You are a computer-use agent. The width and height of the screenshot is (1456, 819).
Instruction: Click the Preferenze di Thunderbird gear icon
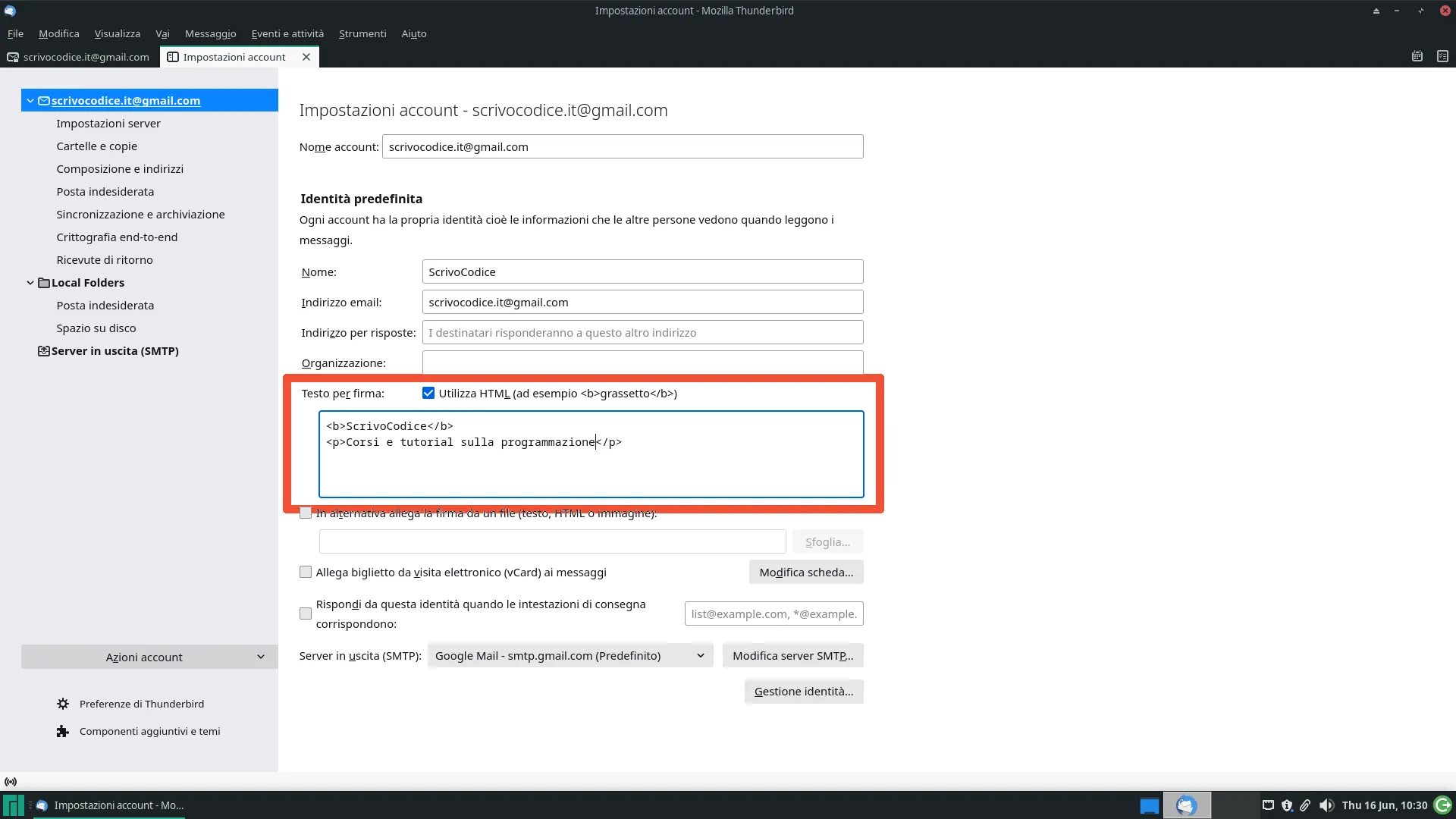coord(64,704)
